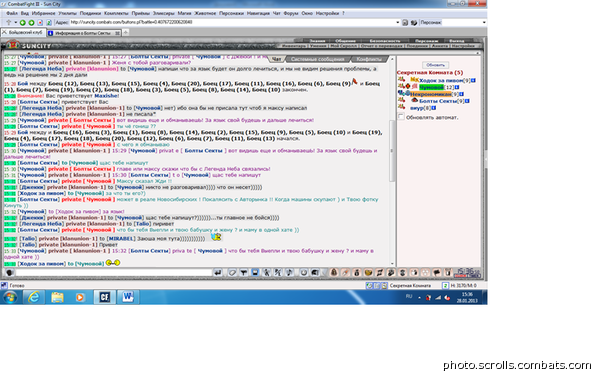Open the Магия menu
600x375 pixels.
click(184, 13)
